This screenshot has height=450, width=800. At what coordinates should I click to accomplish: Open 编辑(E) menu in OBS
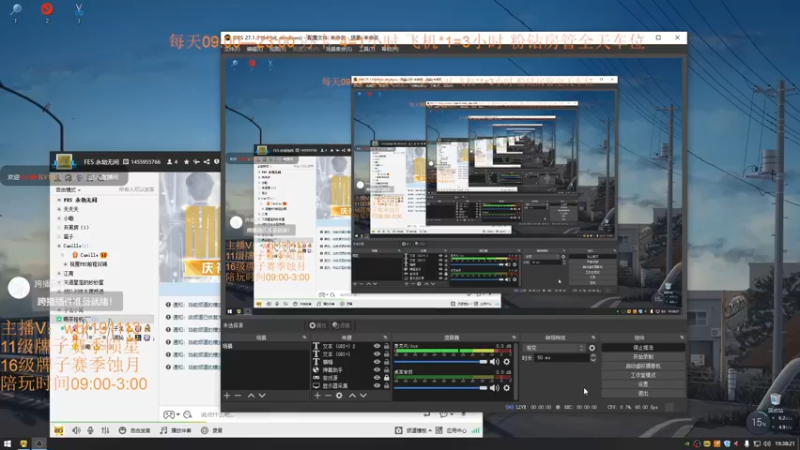click(x=255, y=49)
